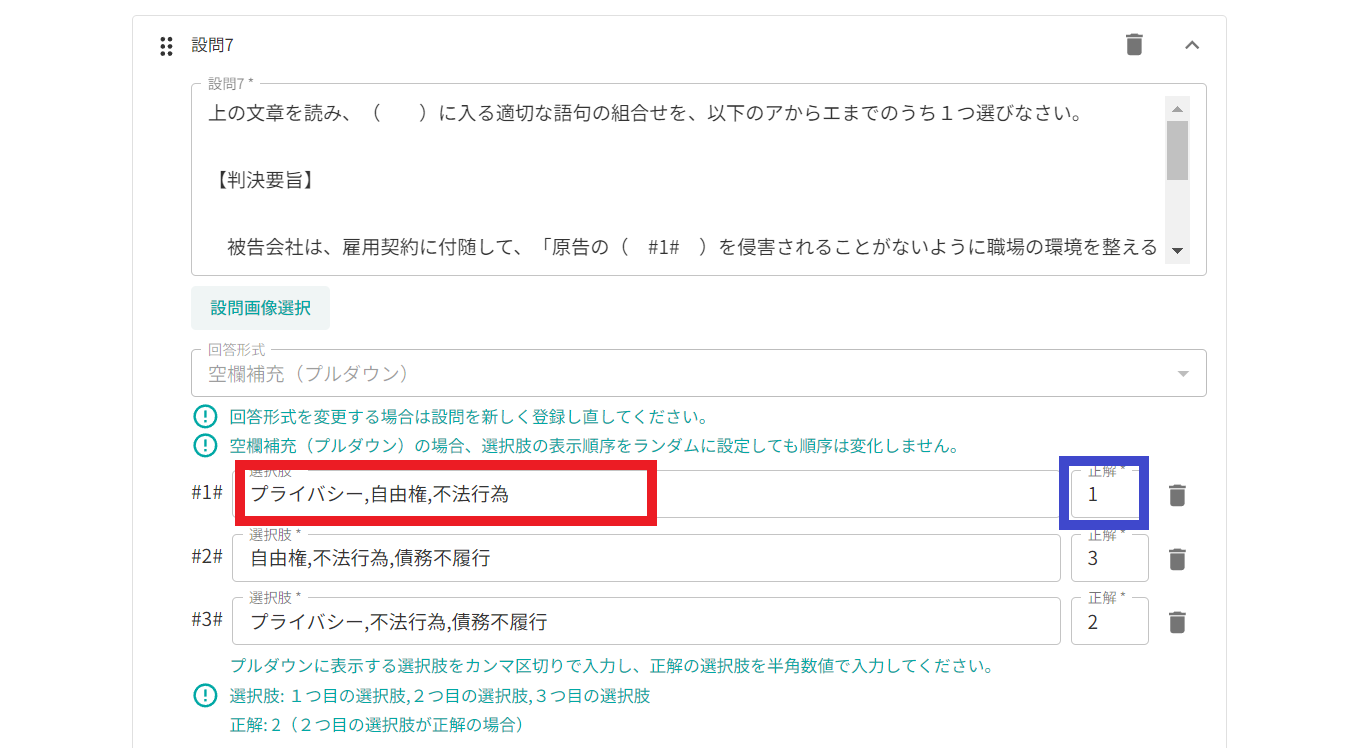Viewport: 1348px width, 748px height.
Task: Click the hint 正解: 2（２つ目の選択肢が正解の場合）
Action: pyautogui.click(x=377, y=724)
